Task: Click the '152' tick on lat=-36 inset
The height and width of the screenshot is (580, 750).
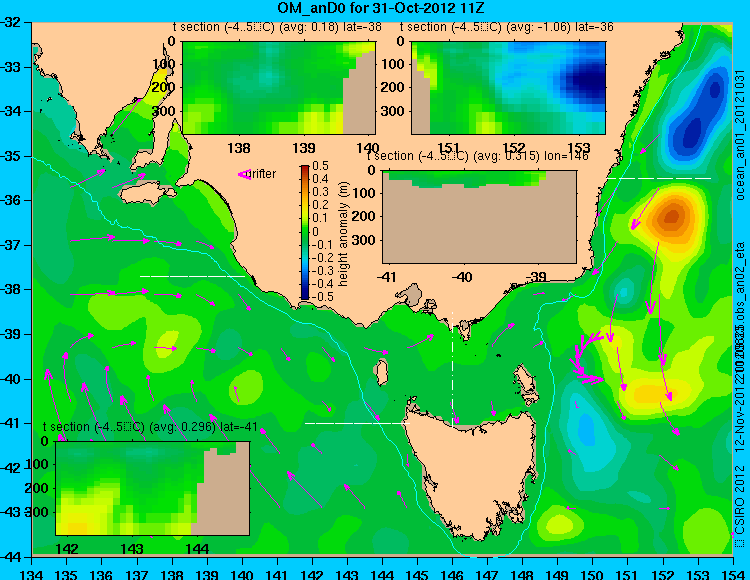Action: coord(514,148)
